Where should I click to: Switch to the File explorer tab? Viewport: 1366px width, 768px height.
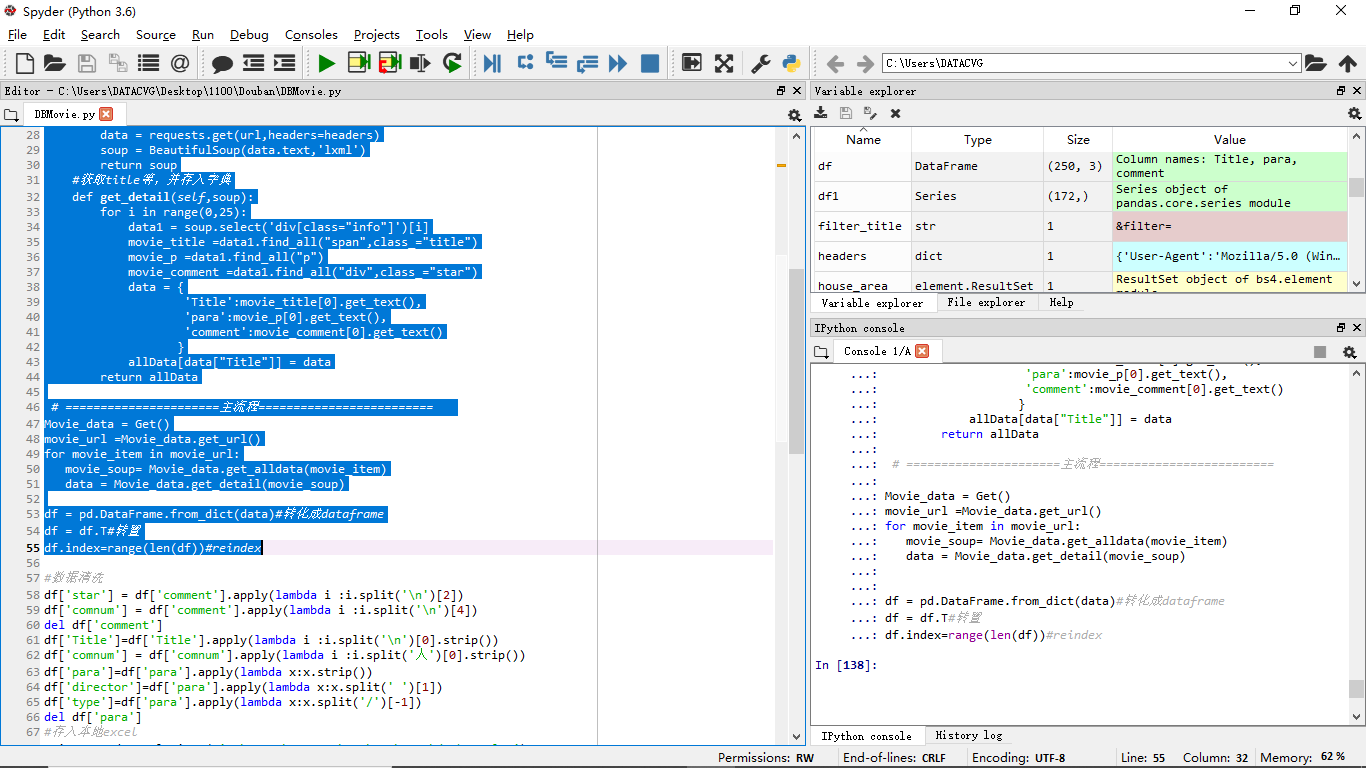click(987, 302)
